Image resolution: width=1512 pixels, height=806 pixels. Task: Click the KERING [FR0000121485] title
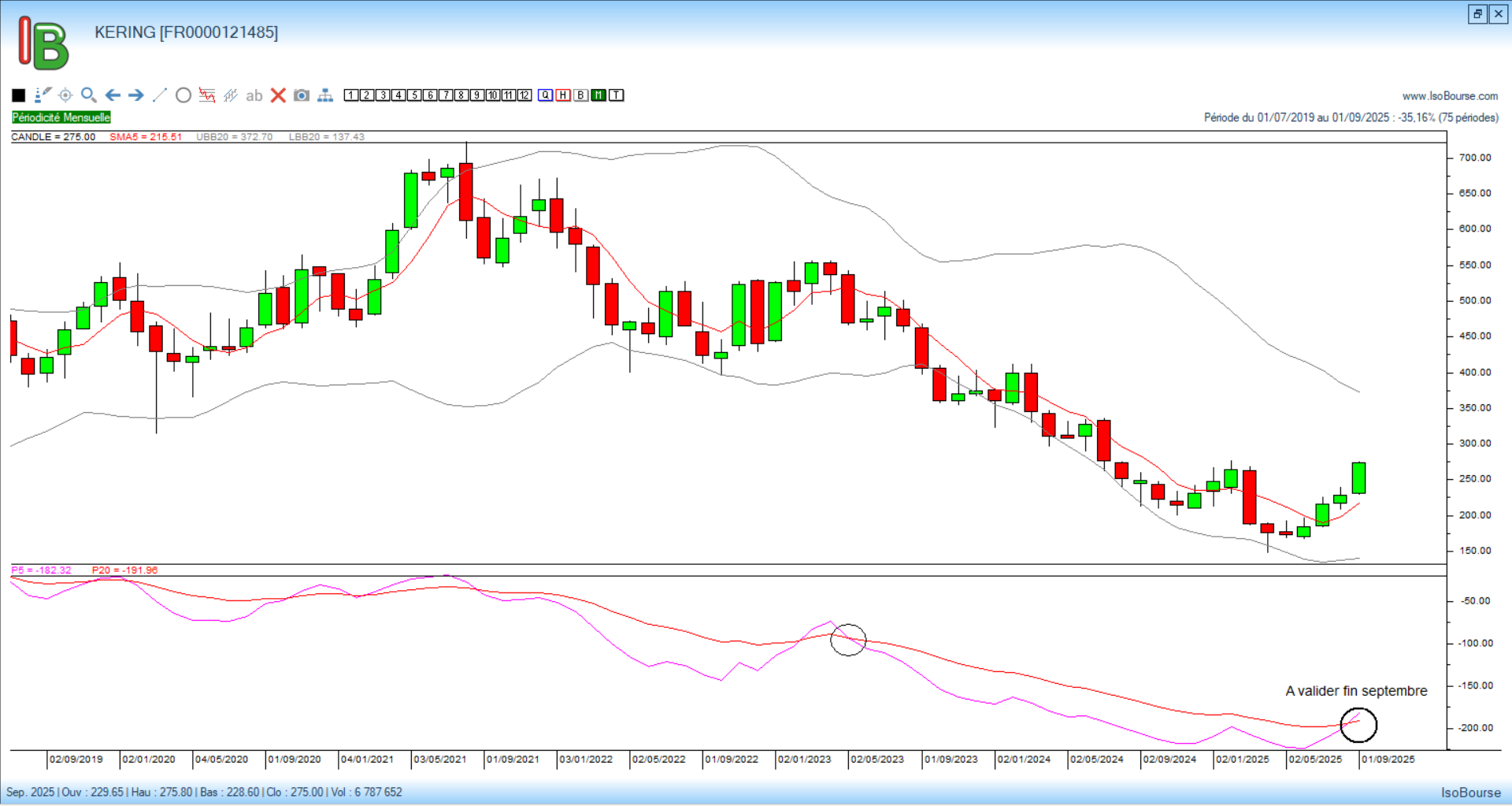(187, 32)
